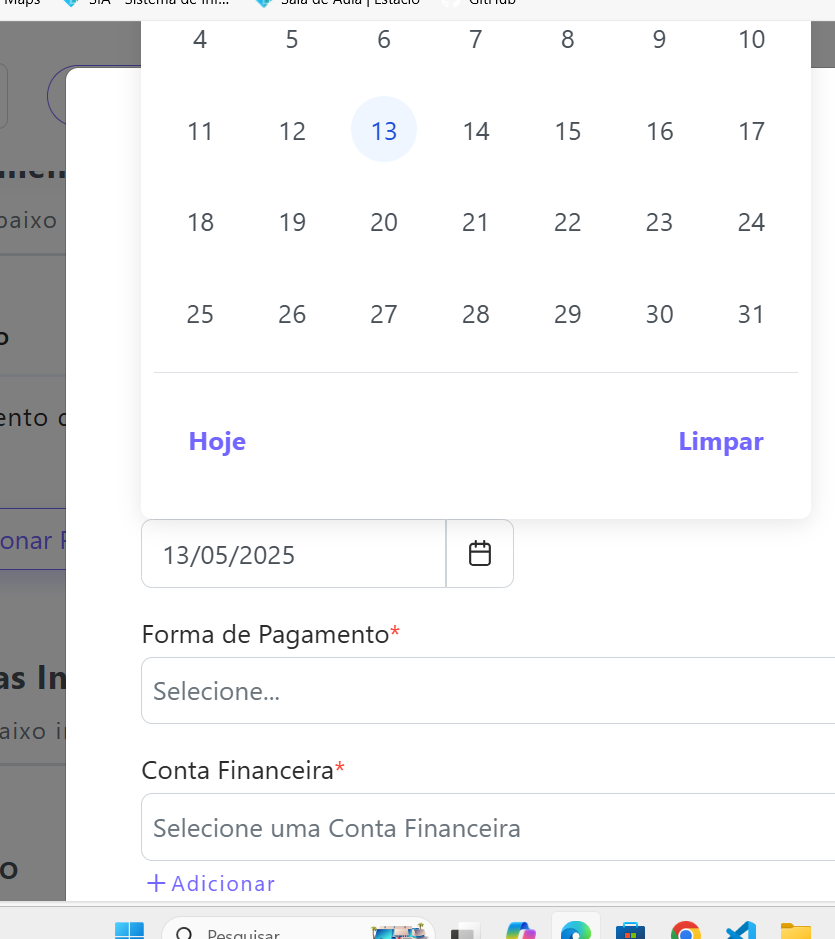This screenshot has height=939, width=835.
Task: Expand the Forma de Pagamento dropdown
Action: (488, 691)
